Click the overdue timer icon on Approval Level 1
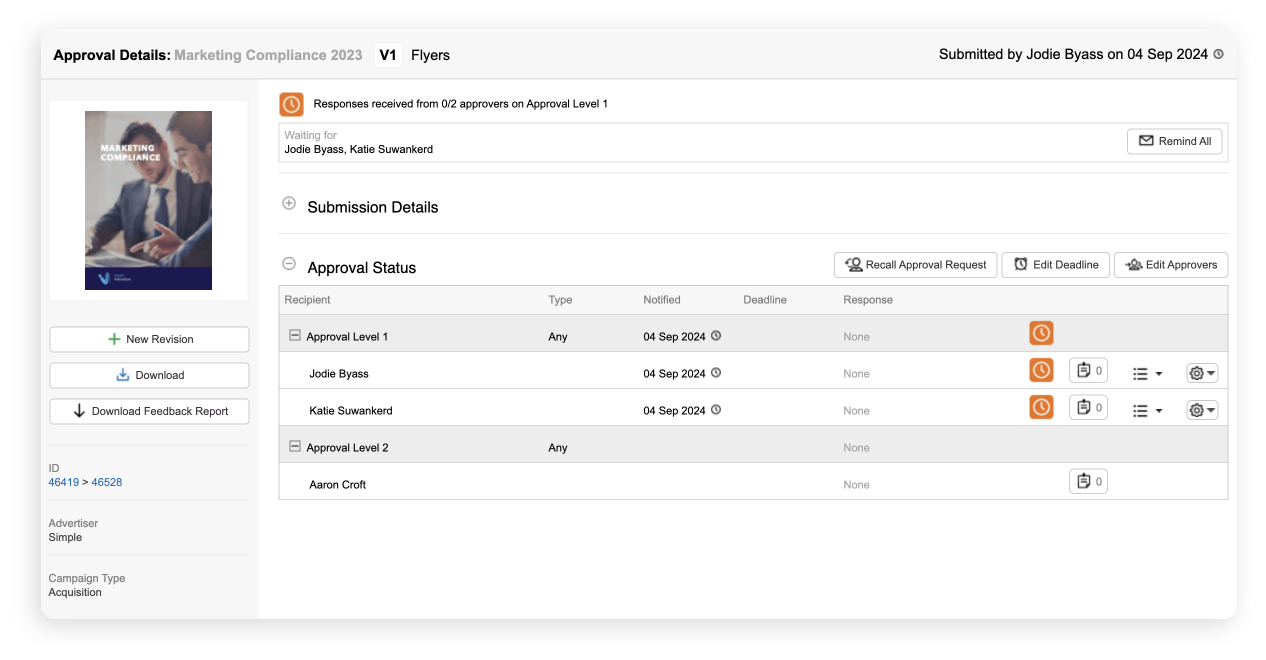Screen dimensions: 1266x660 [x=1041, y=332]
